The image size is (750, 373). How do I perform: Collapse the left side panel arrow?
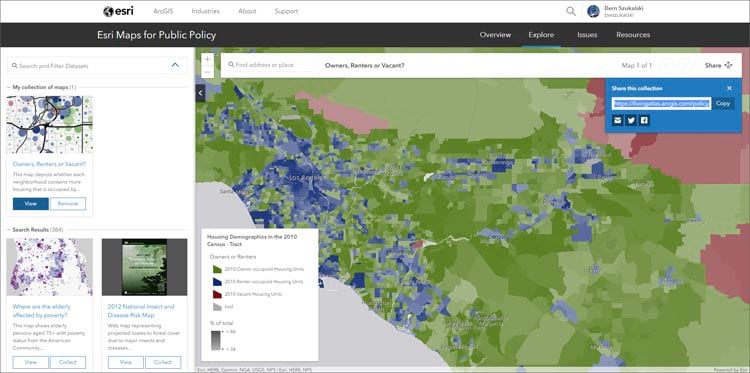(200, 93)
